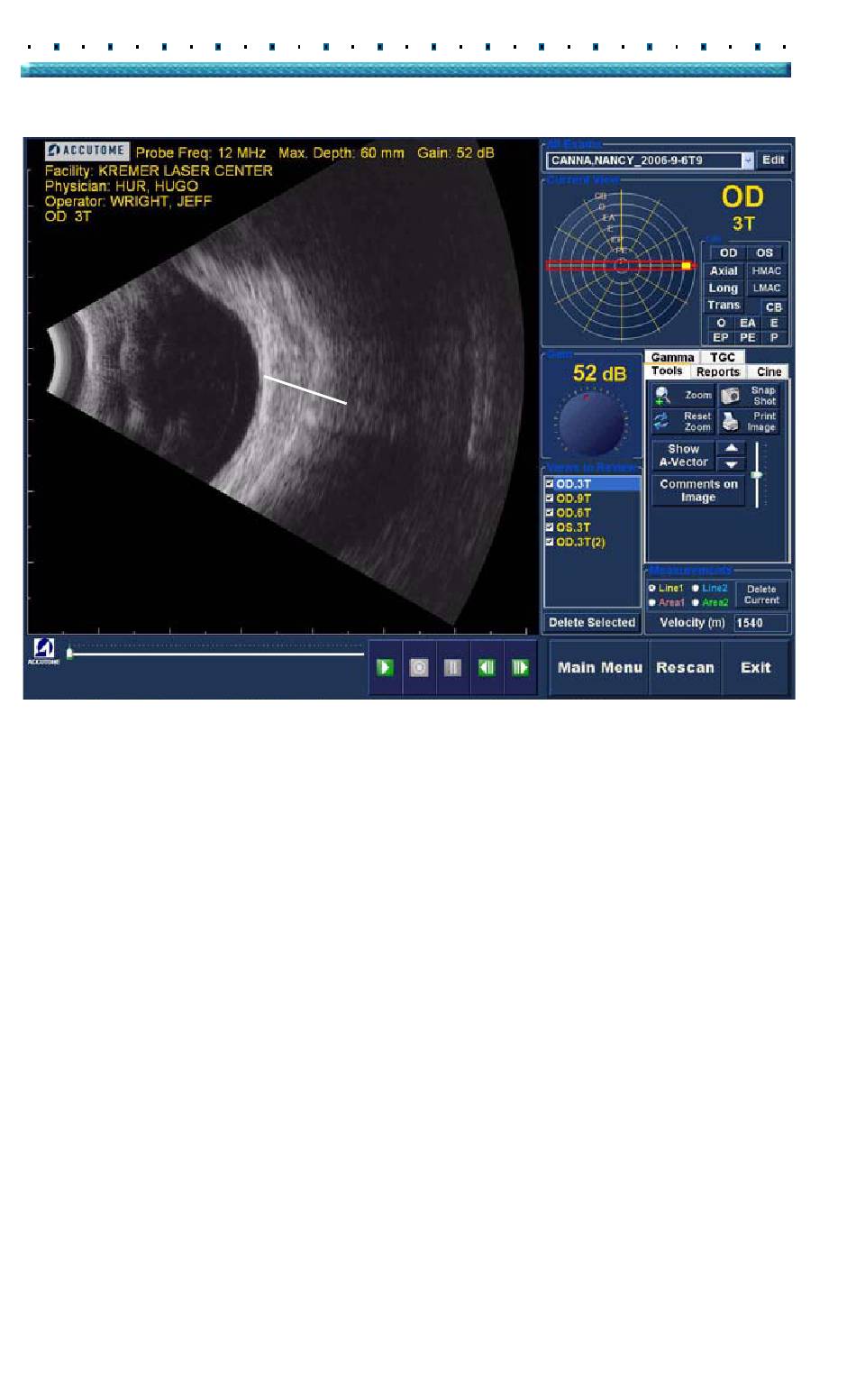Click the Velocity input field 1540
The image size is (856, 1400).
tap(760, 623)
